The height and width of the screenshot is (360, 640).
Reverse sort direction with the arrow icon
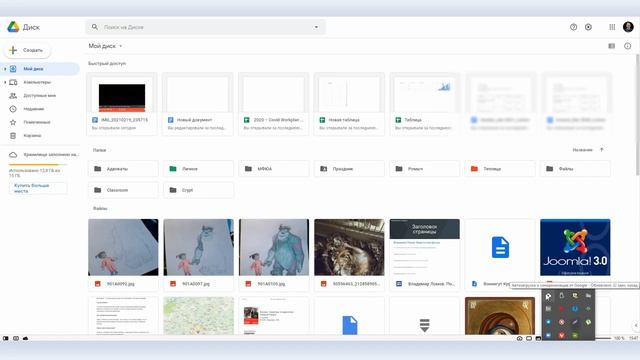click(602, 150)
